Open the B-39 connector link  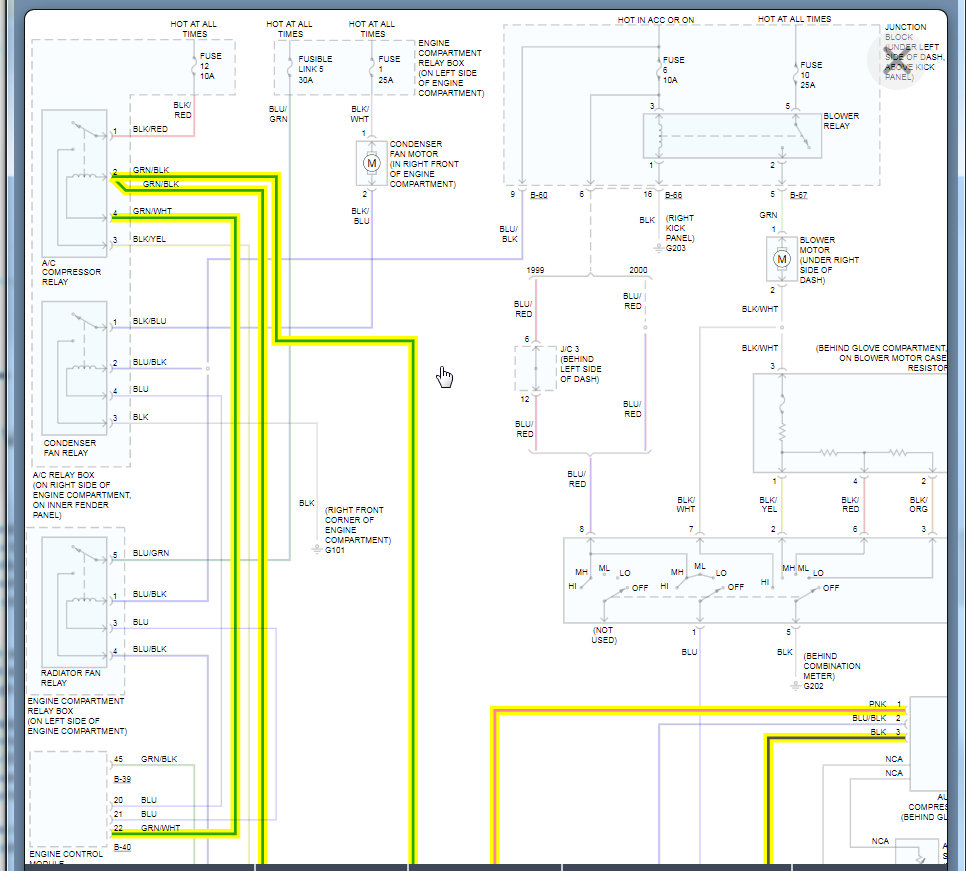coord(123,779)
